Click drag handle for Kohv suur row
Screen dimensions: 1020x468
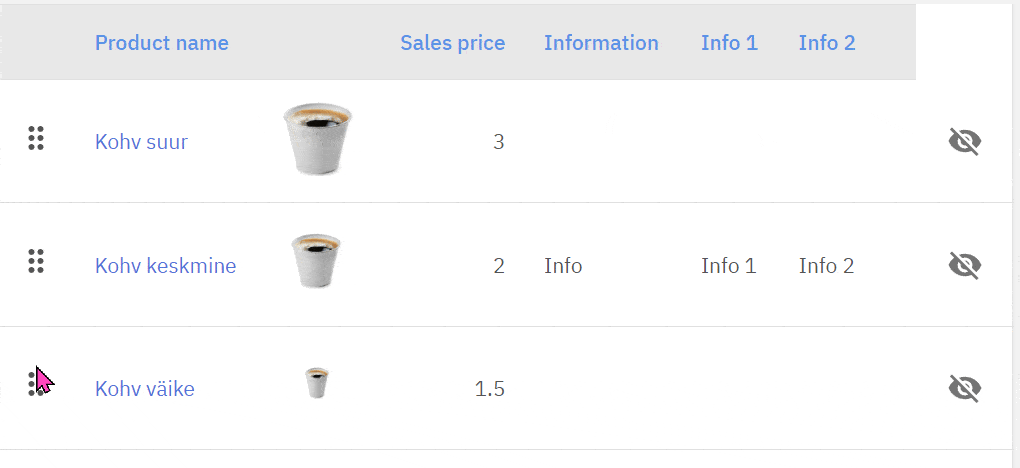click(x=36, y=139)
